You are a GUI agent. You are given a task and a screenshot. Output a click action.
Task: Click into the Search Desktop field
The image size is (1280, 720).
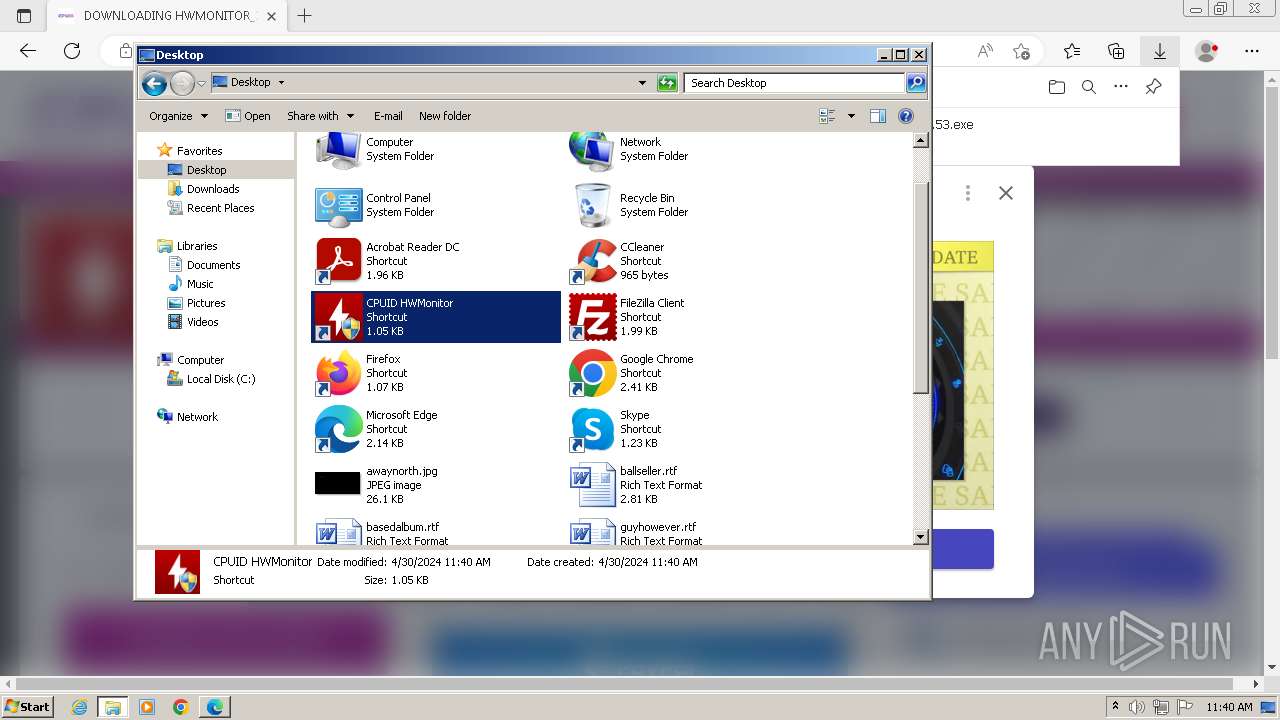pos(795,83)
